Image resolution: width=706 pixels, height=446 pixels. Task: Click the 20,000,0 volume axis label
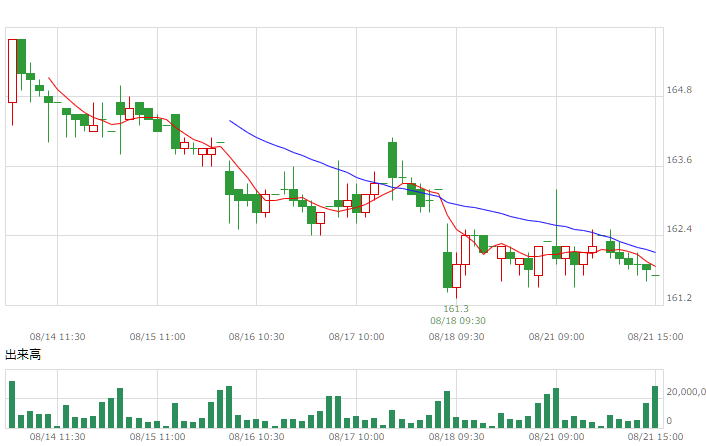[x=686, y=392]
